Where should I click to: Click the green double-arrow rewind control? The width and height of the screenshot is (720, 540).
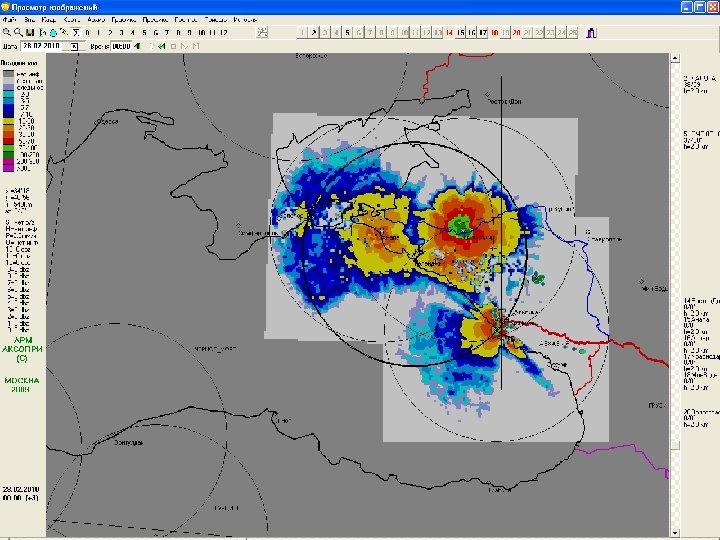(x=161, y=46)
